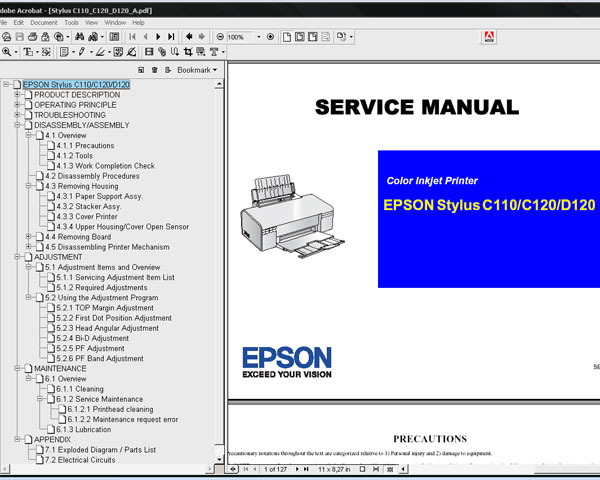This screenshot has width=600, height=480.
Task: Select the Highlight tool
Action: (x=100, y=52)
